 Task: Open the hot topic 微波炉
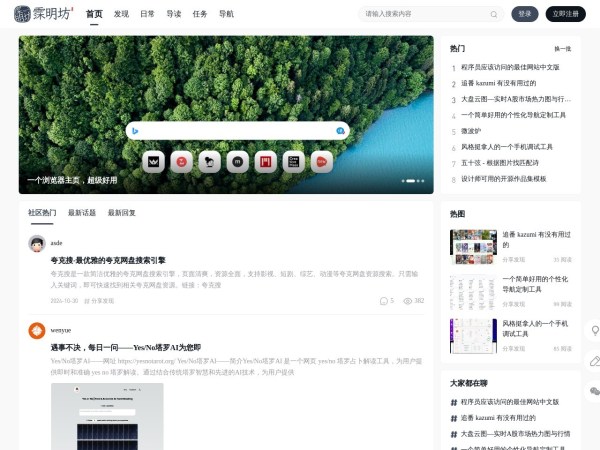[x=471, y=131]
